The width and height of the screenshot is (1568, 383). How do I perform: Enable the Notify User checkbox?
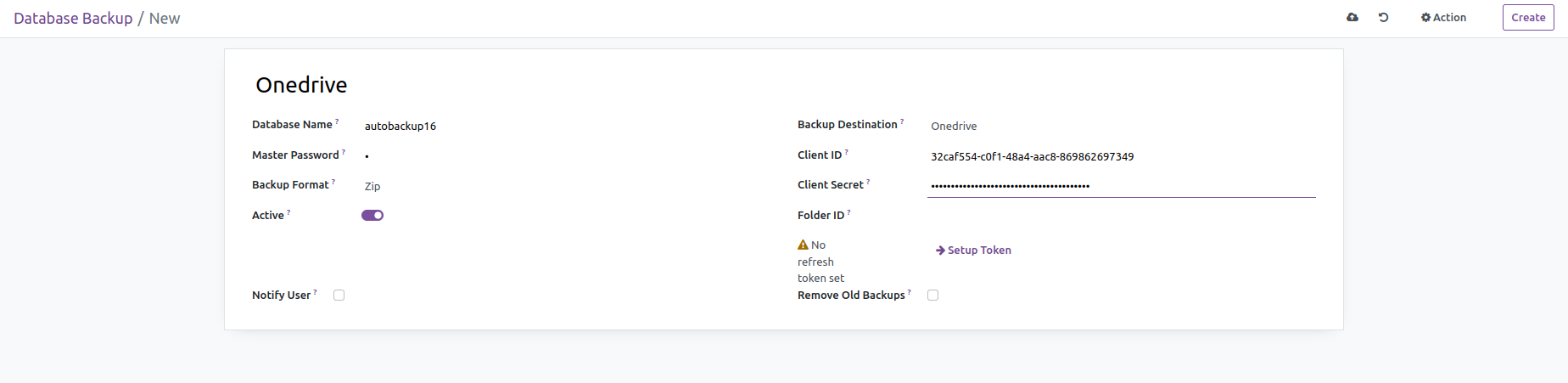pyautogui.click(x=339, y=296)
